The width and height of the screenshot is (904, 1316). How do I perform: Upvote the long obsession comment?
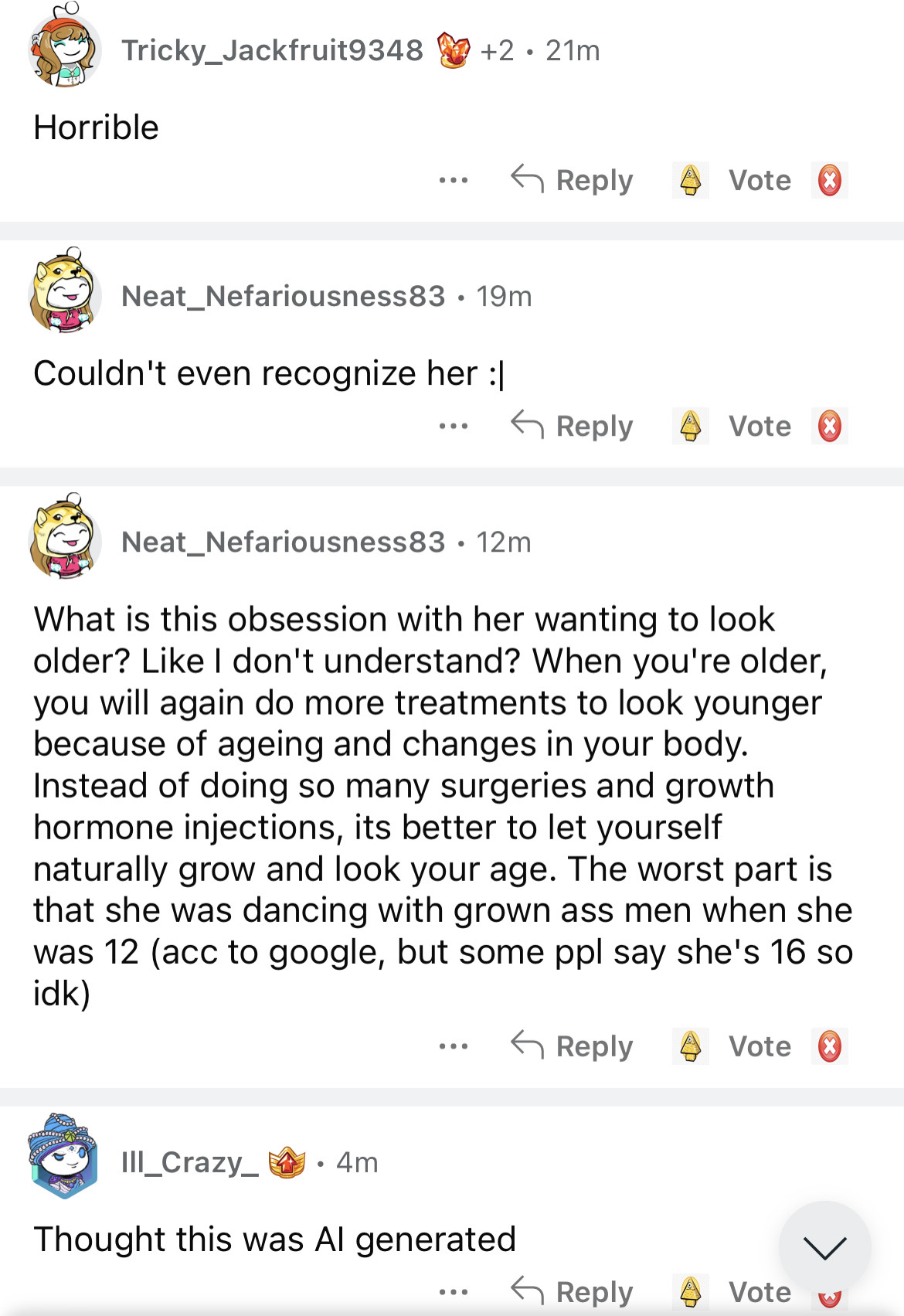point(690,1046)
